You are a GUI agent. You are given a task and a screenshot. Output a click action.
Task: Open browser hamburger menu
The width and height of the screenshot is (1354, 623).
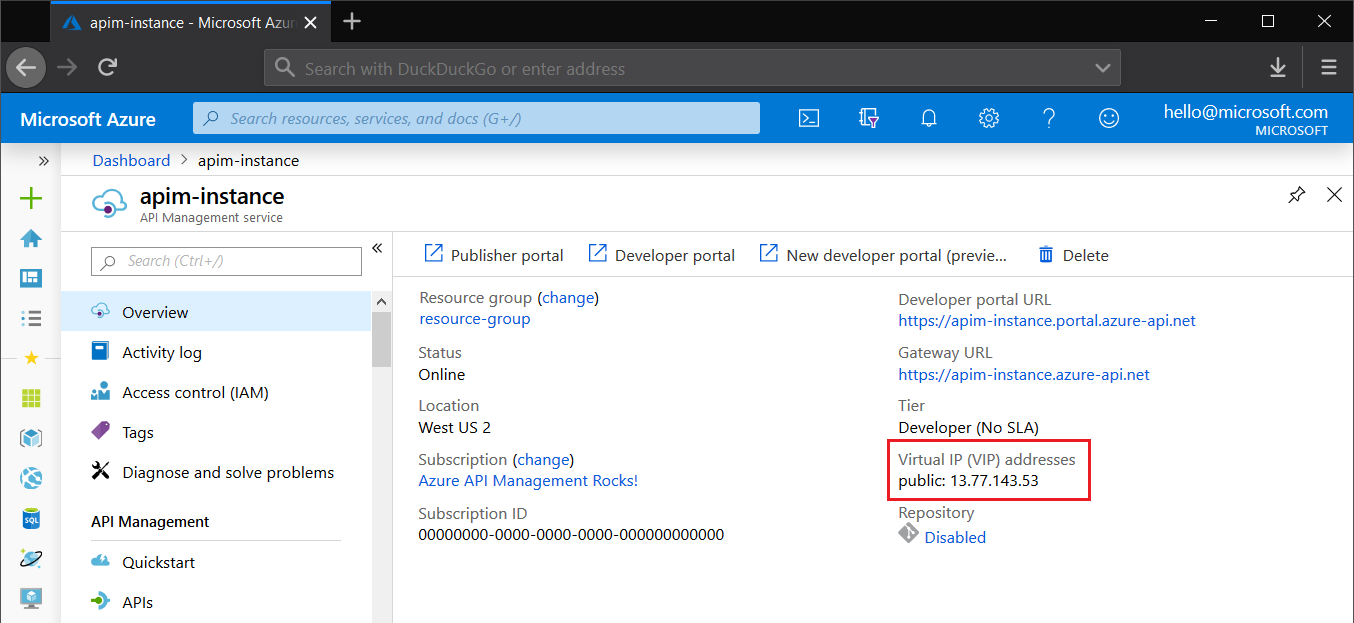(1329, 68)
